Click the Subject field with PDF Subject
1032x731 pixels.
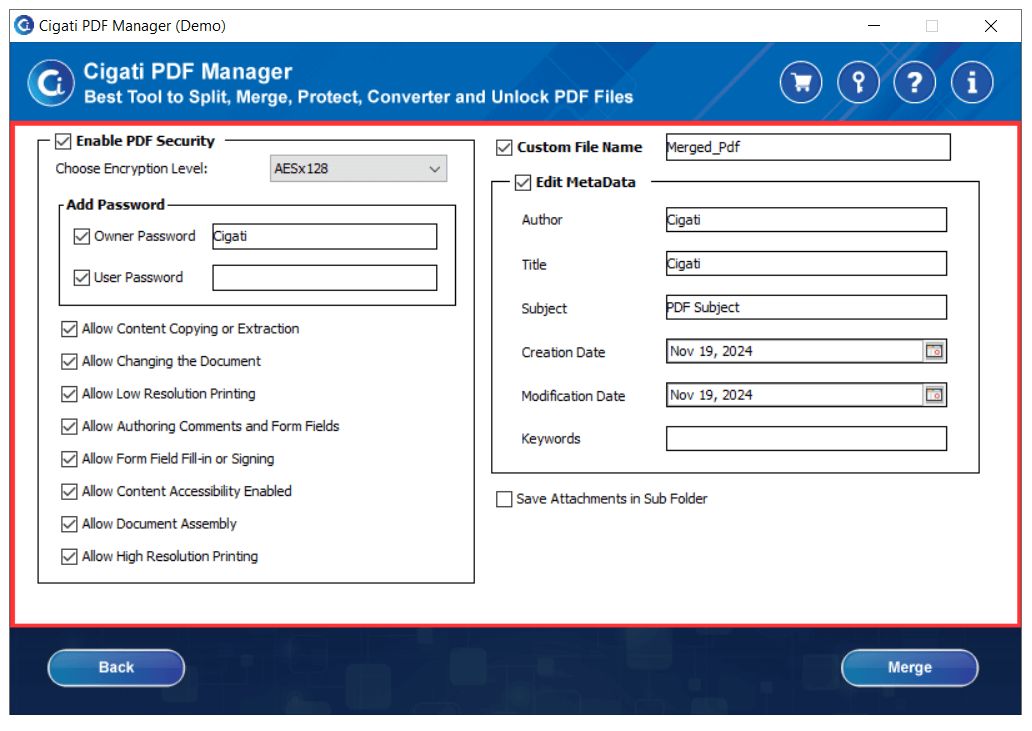(806, 307)
